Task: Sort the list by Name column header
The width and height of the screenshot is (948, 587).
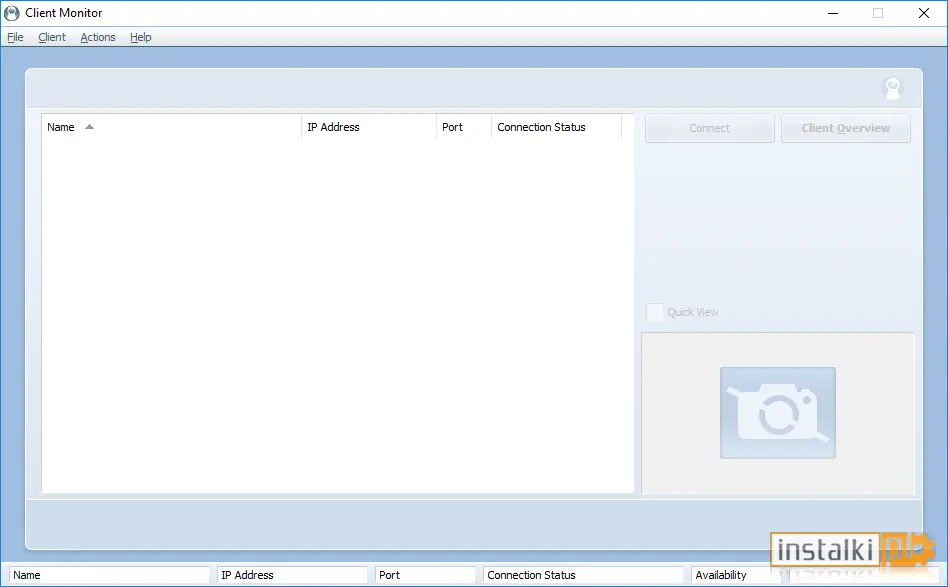Action: click(x=171, y=127)
